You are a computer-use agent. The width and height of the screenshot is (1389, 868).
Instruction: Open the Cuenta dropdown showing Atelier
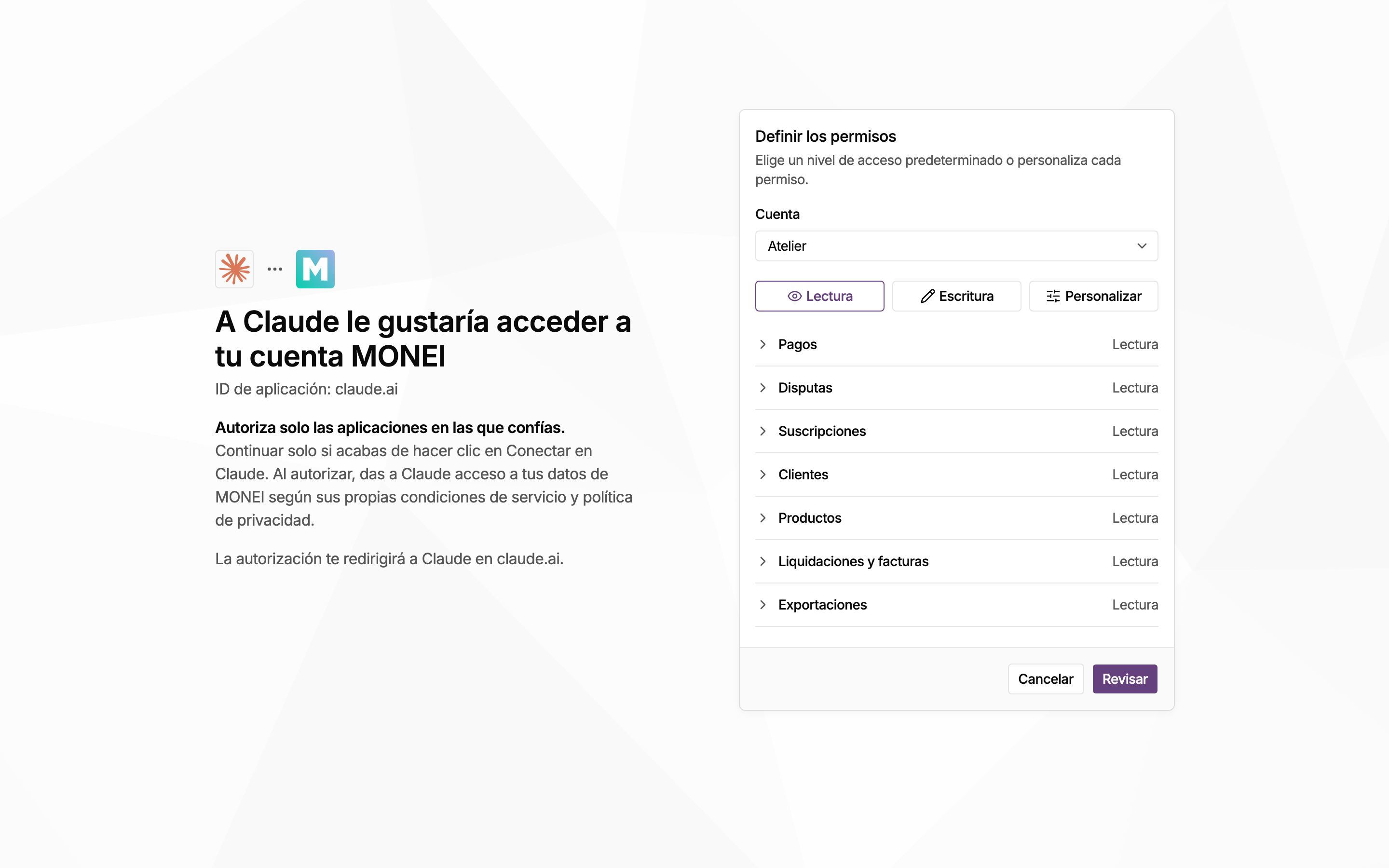(956, 246)
